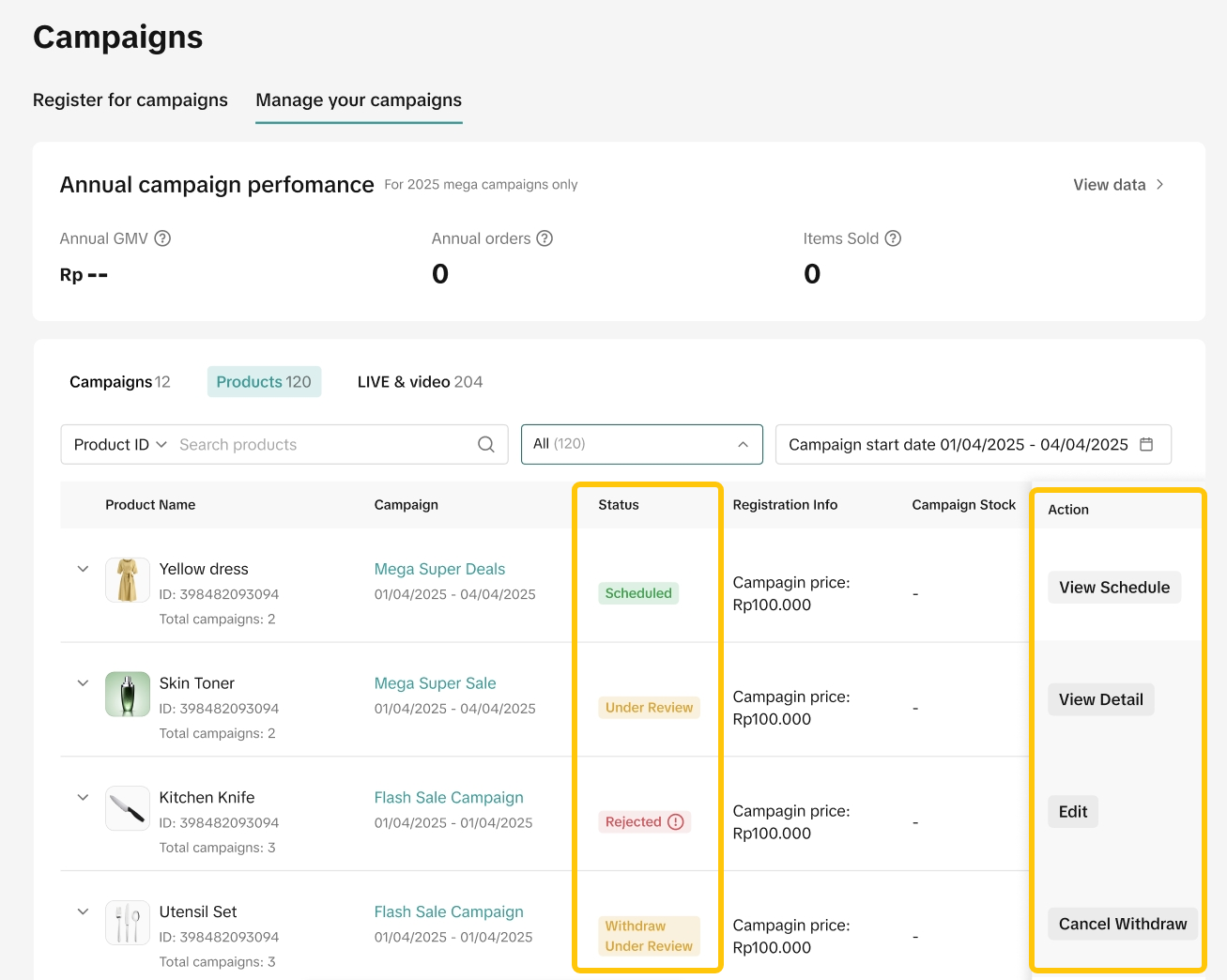The image size is (1227, 980).
Task: Click the Skin Toner product thumbnail
Action: coord(128,695)
